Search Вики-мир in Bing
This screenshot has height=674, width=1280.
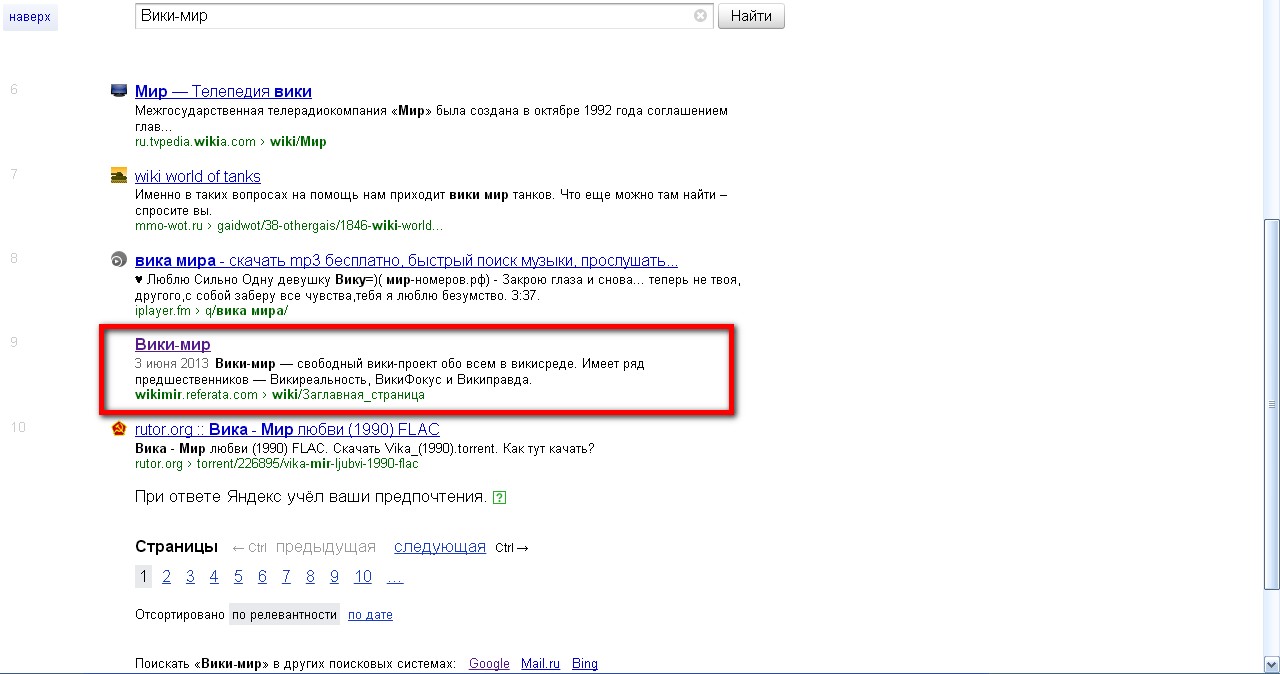(x=585, y=664)
